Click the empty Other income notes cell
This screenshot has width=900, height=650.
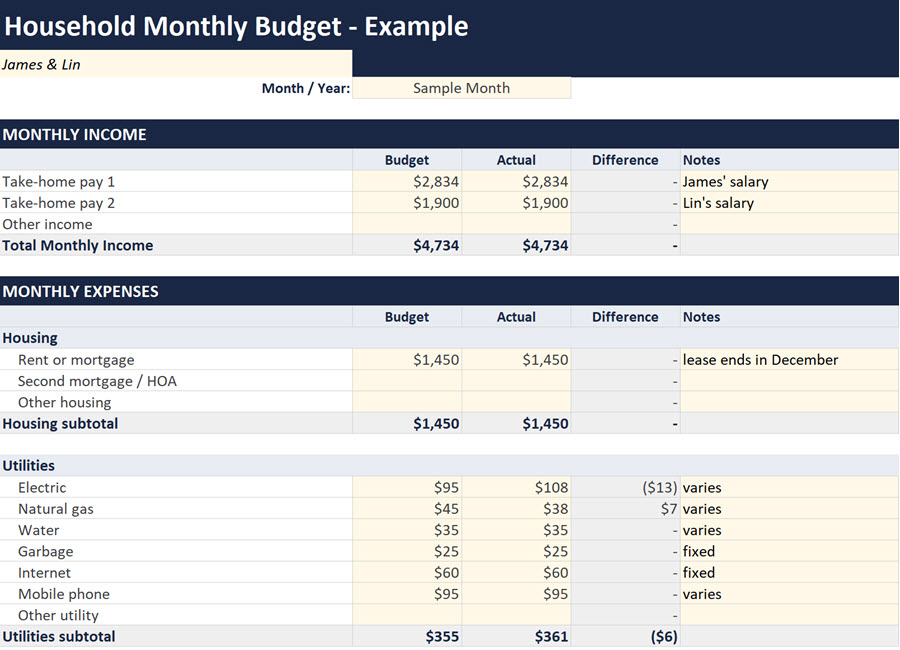click(789, 224)
